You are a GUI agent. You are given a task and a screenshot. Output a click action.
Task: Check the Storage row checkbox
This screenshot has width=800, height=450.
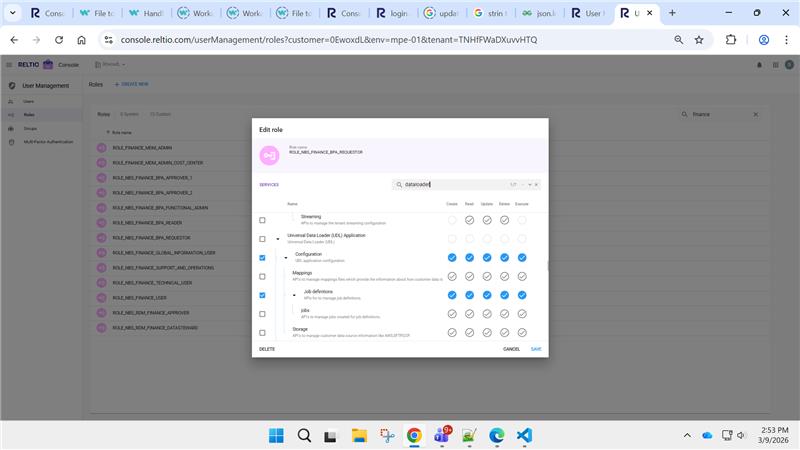262,333
